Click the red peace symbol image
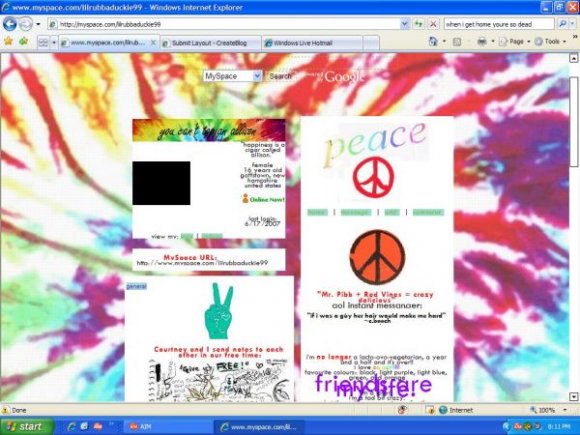580x435 pixels. (374, 177)
